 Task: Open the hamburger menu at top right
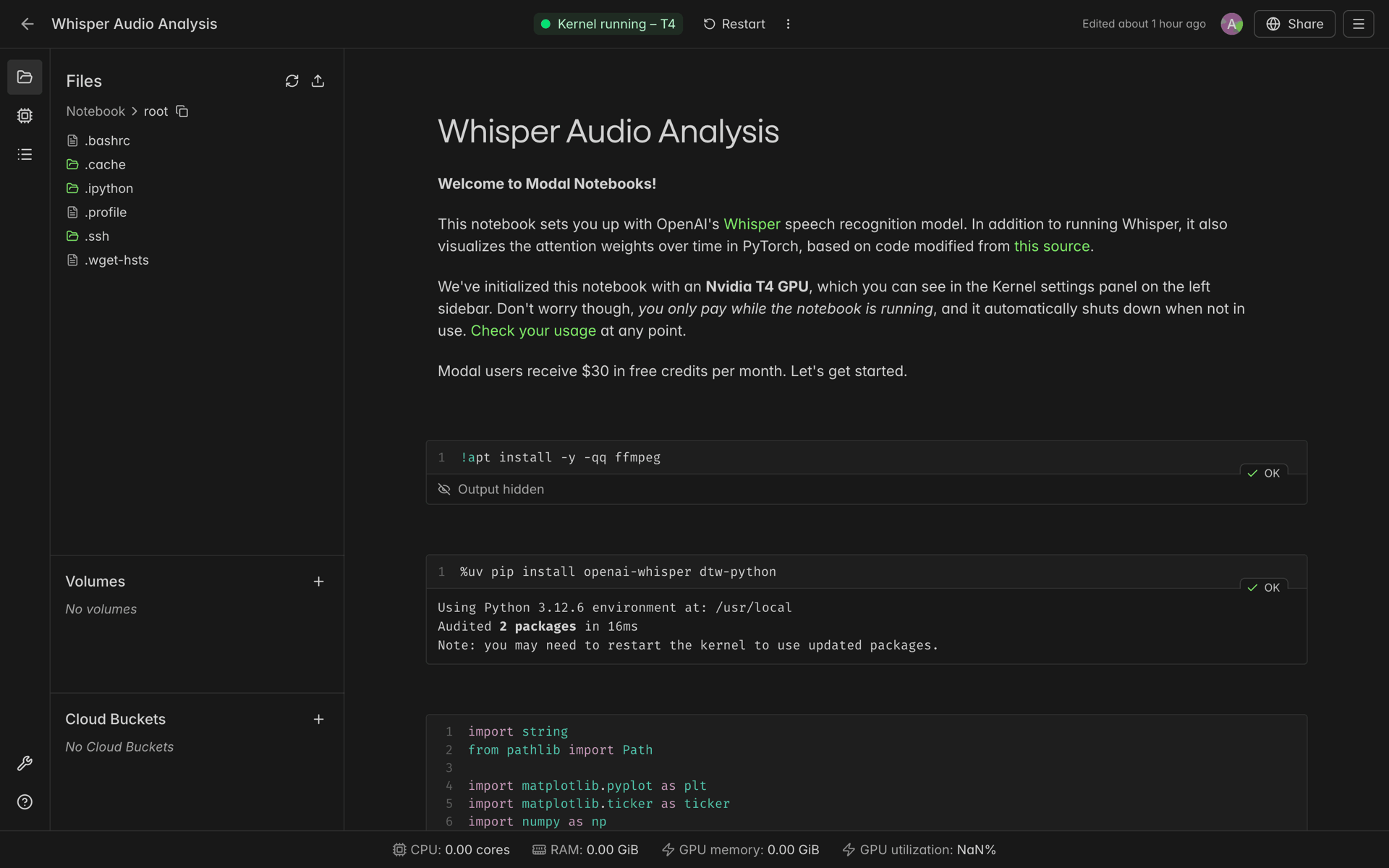pos(1358,24)
